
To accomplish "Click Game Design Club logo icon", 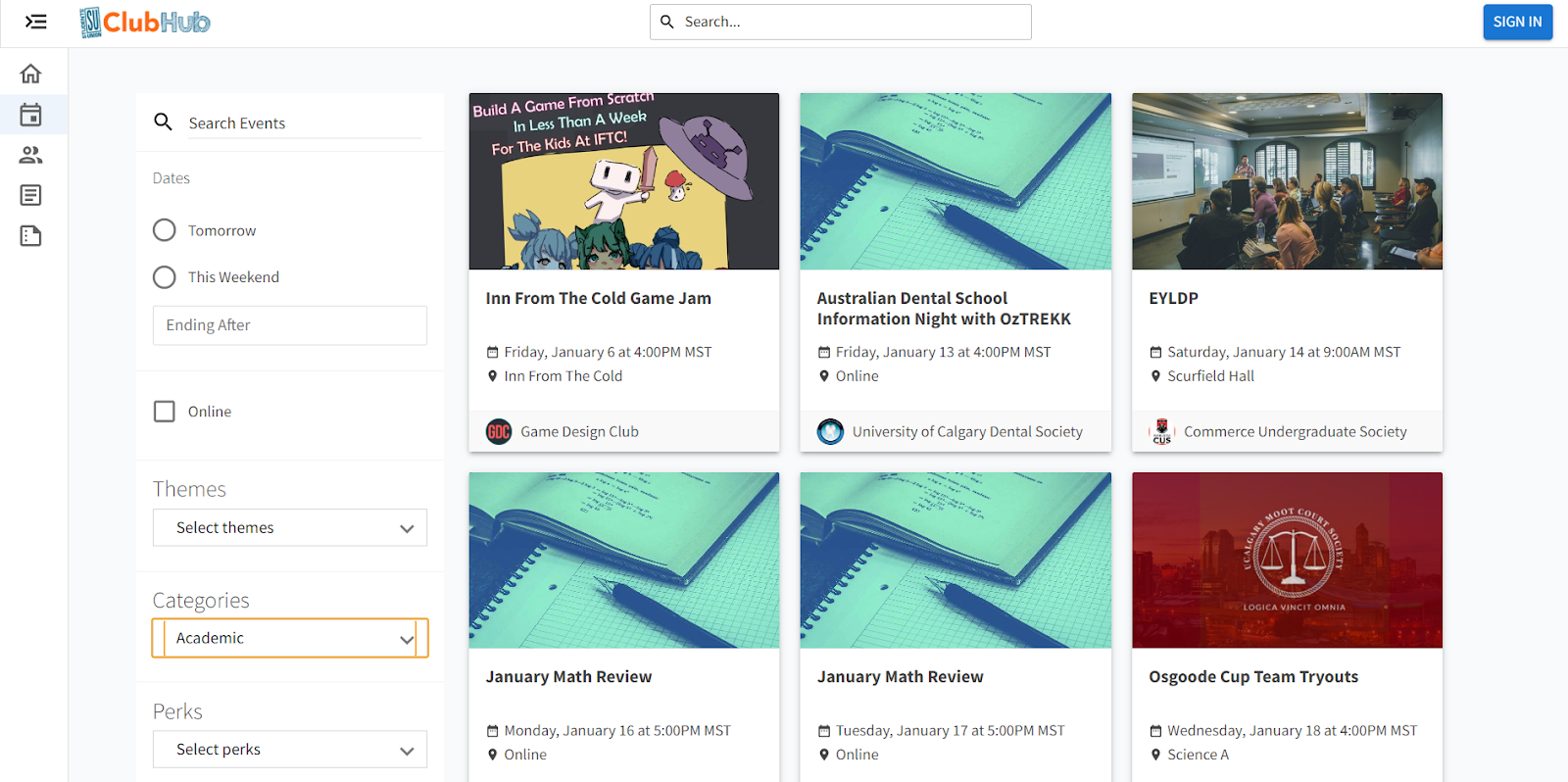I will tap(499, 431).
